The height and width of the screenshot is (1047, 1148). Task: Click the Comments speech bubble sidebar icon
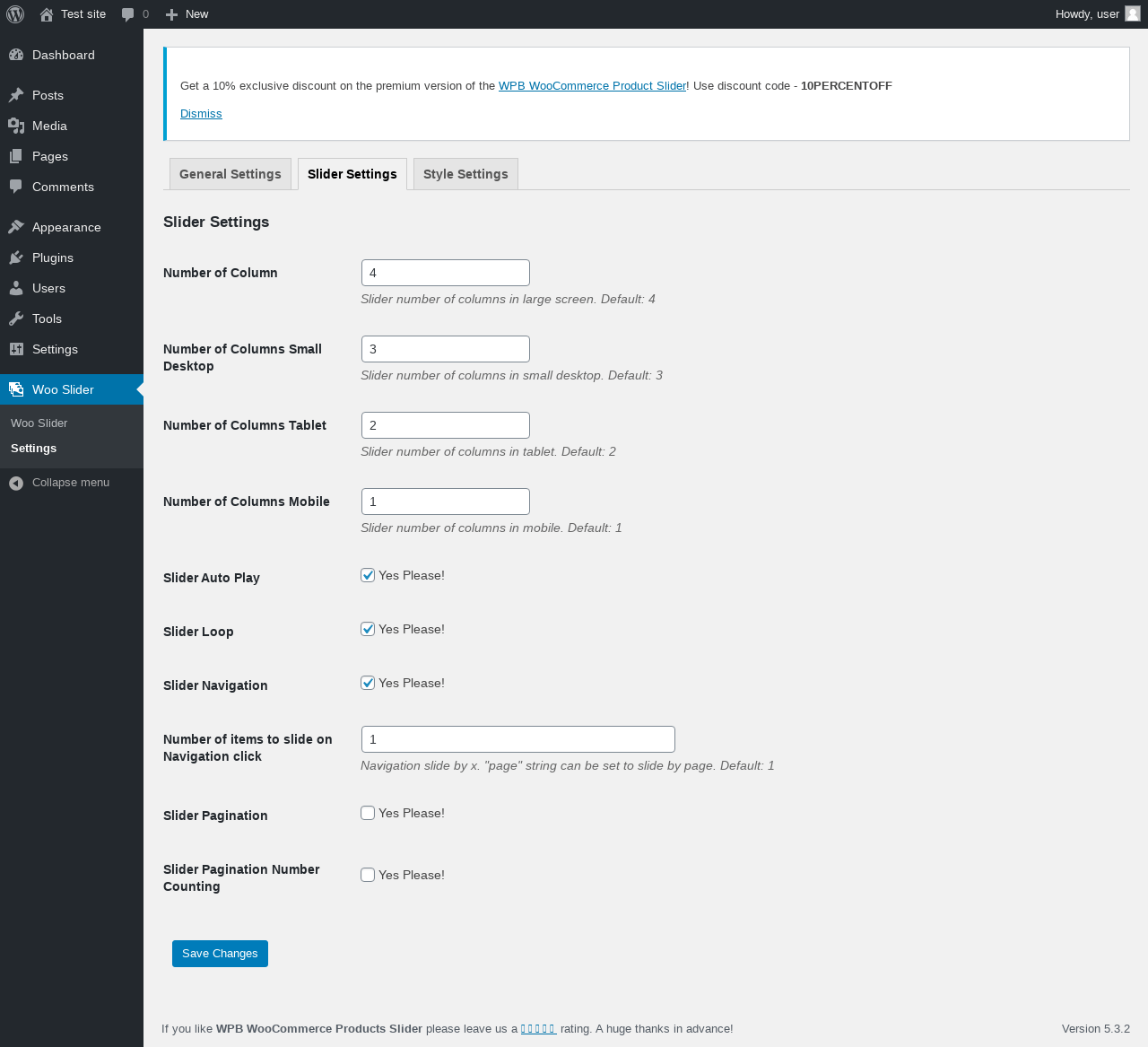(x=16, y=187)
